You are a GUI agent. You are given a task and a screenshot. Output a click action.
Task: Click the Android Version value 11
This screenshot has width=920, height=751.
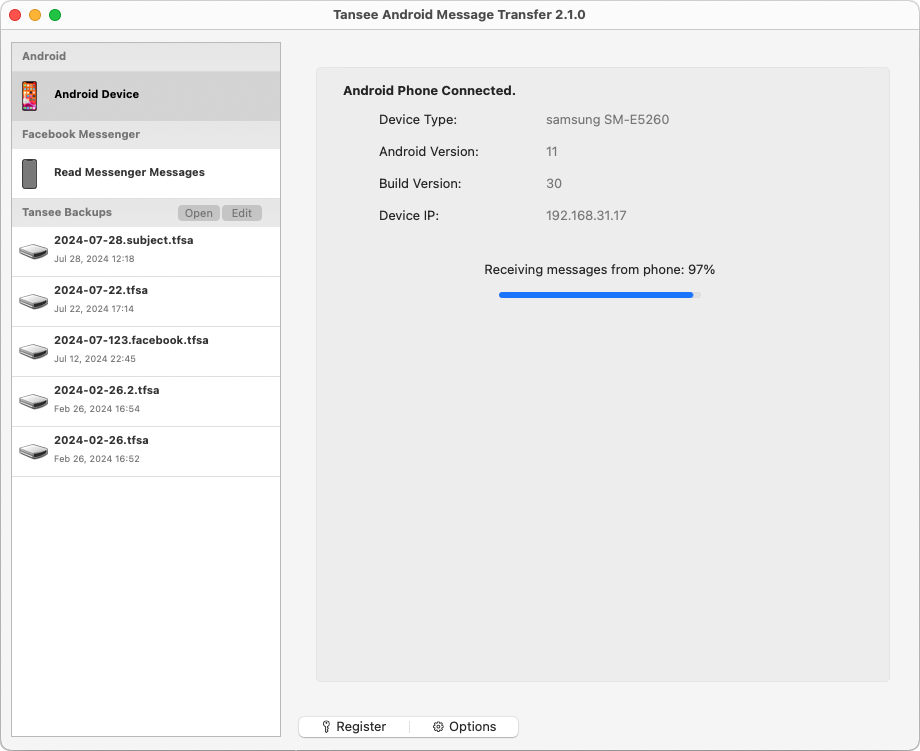pyautogui.click(x=552, y=151)
